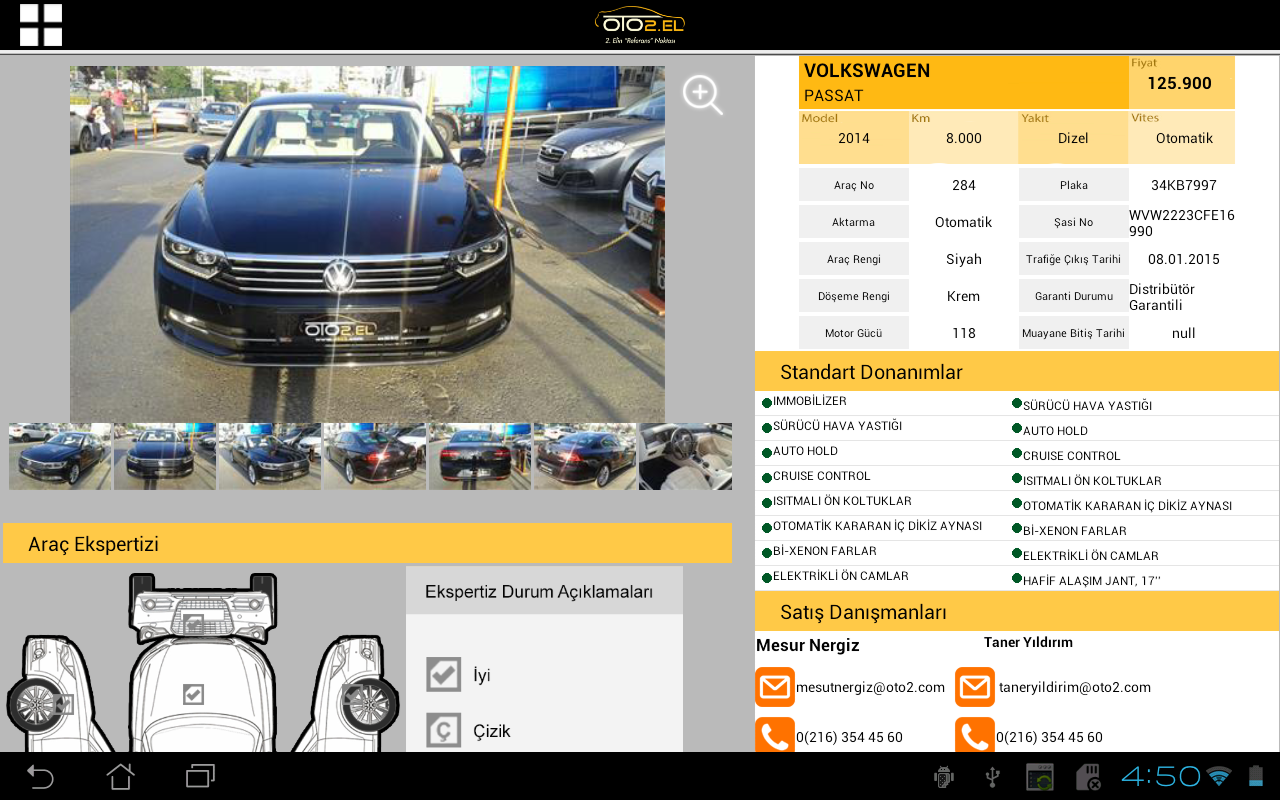Select interior seats thumbnail
This screenshot has height=800, width=1280.
pos(686,456)
